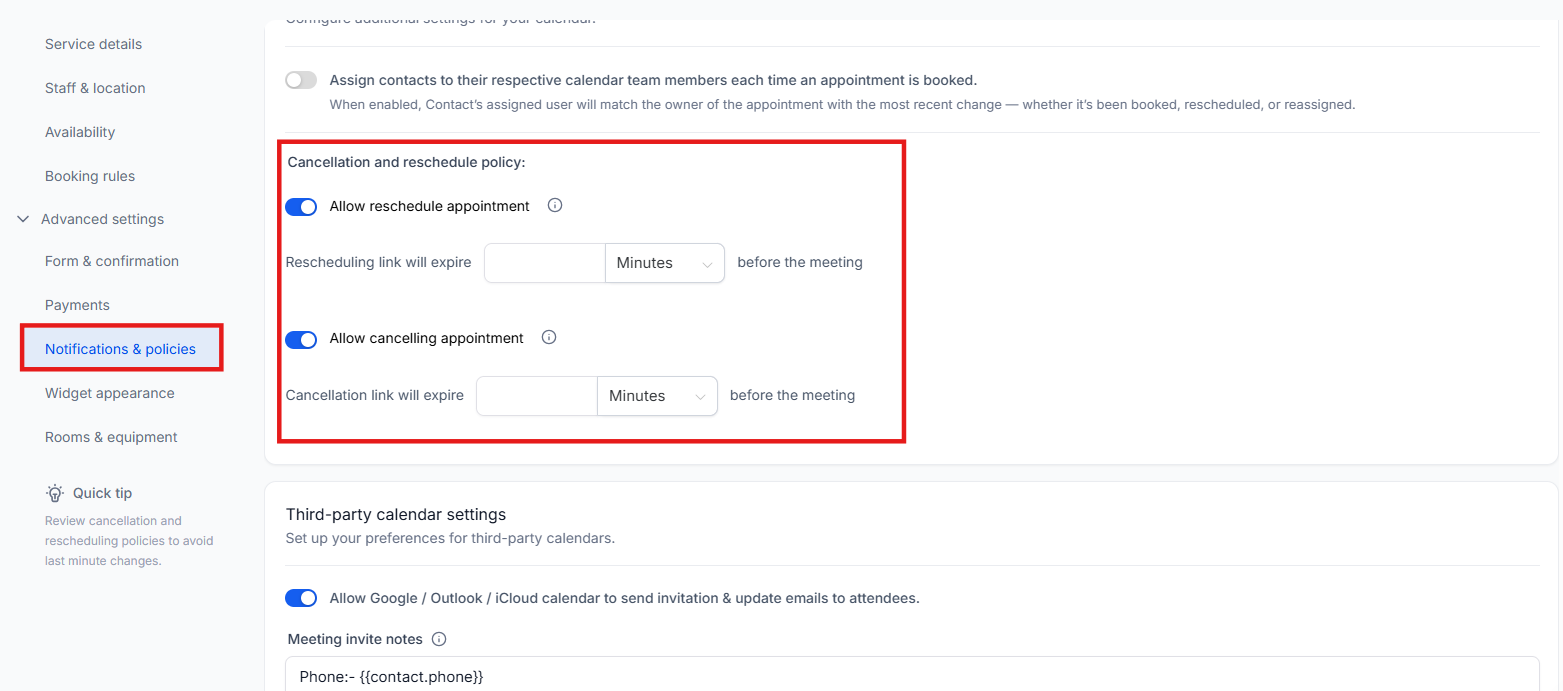Open Form & confirmation settings
Viewport: 1563px width, 691px height.
click(112, 261)
